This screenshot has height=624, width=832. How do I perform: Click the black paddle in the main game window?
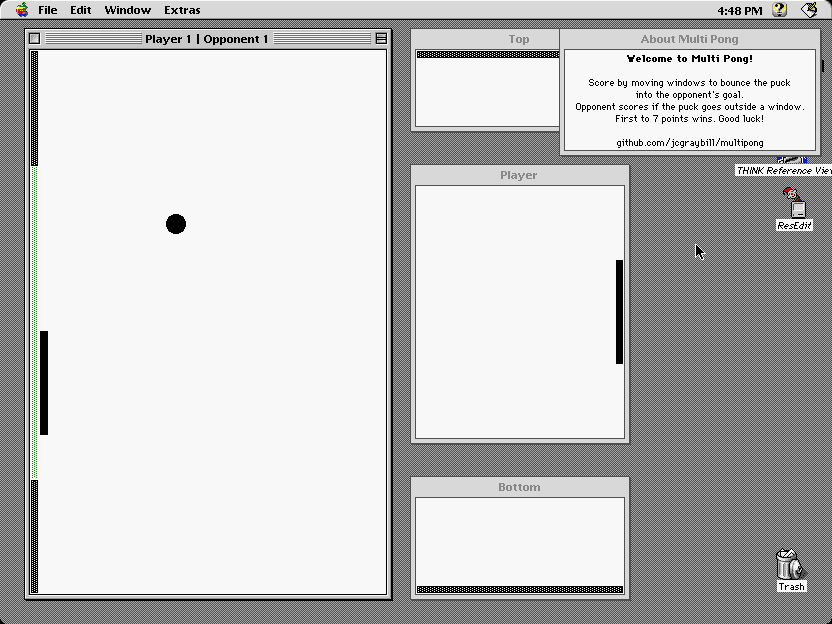[x=44, y=383]
